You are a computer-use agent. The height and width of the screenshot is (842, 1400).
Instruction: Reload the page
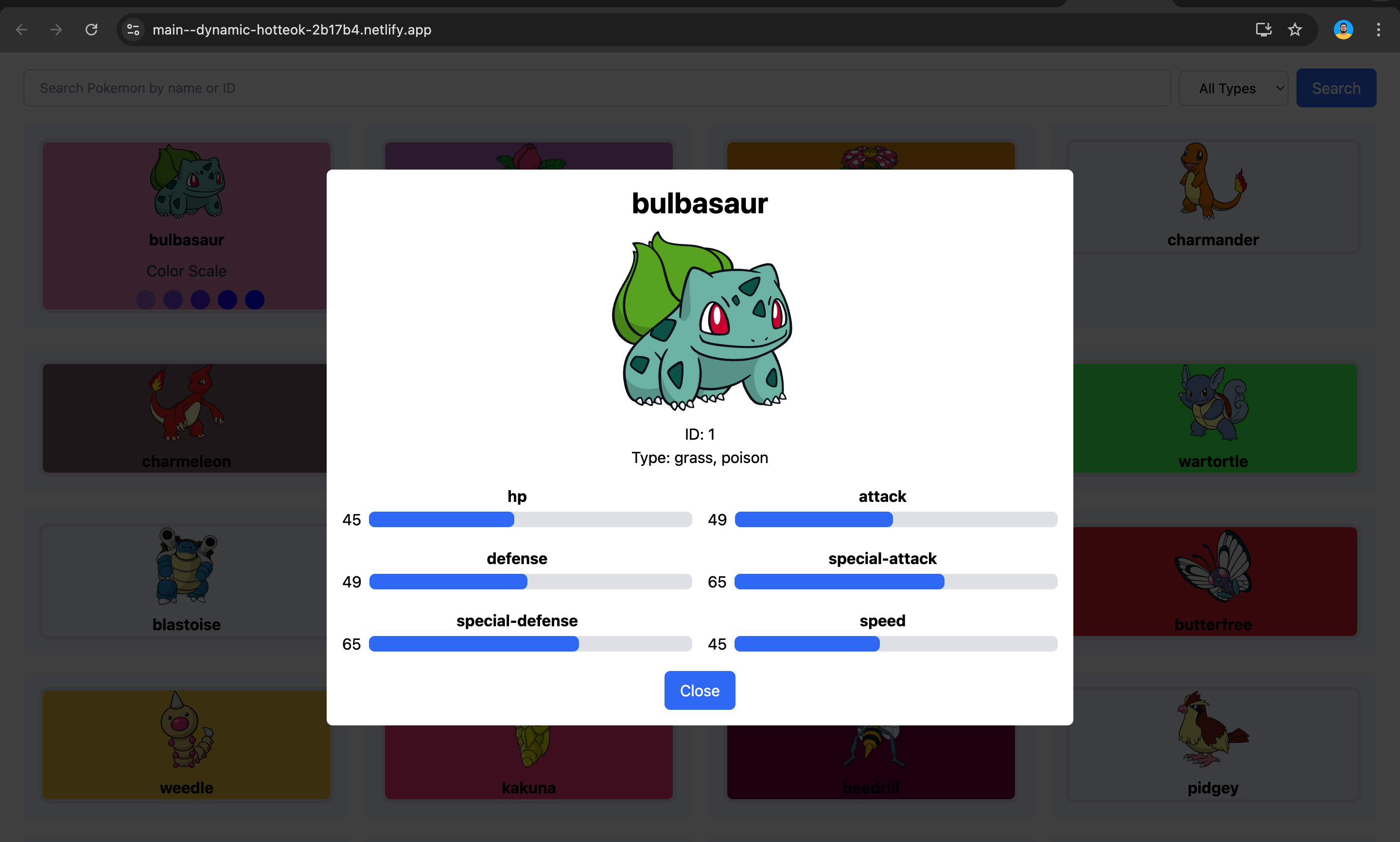pyautogui.click(x=91, y=30)
